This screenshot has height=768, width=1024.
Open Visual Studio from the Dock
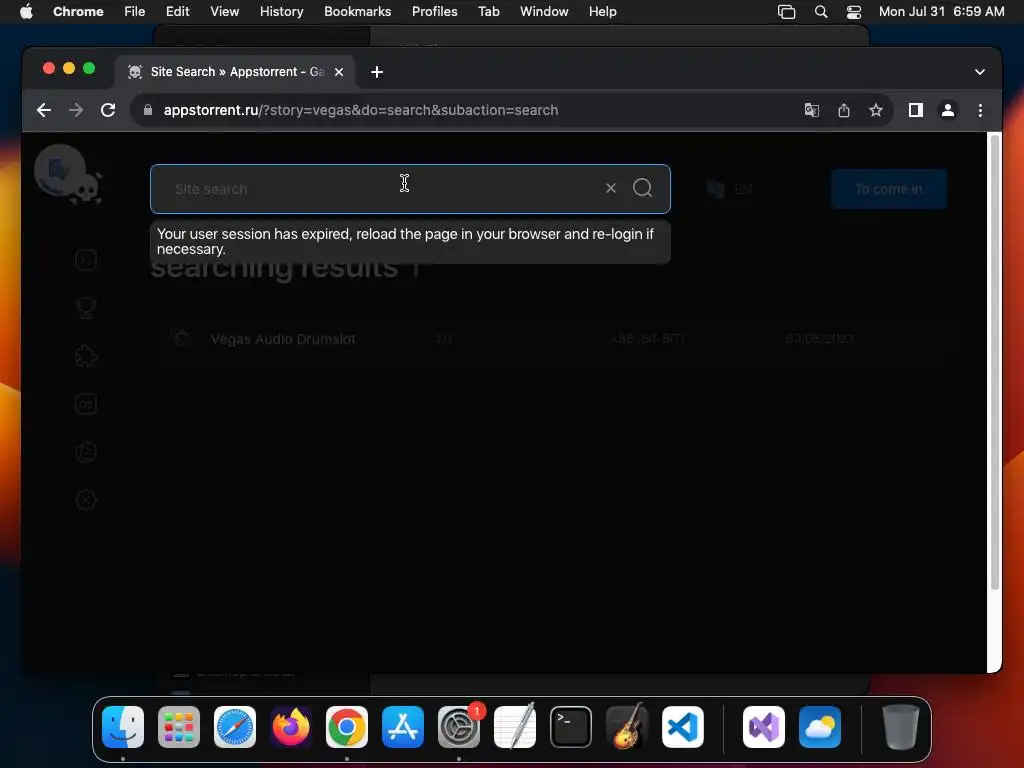click(x=764, y=727)
